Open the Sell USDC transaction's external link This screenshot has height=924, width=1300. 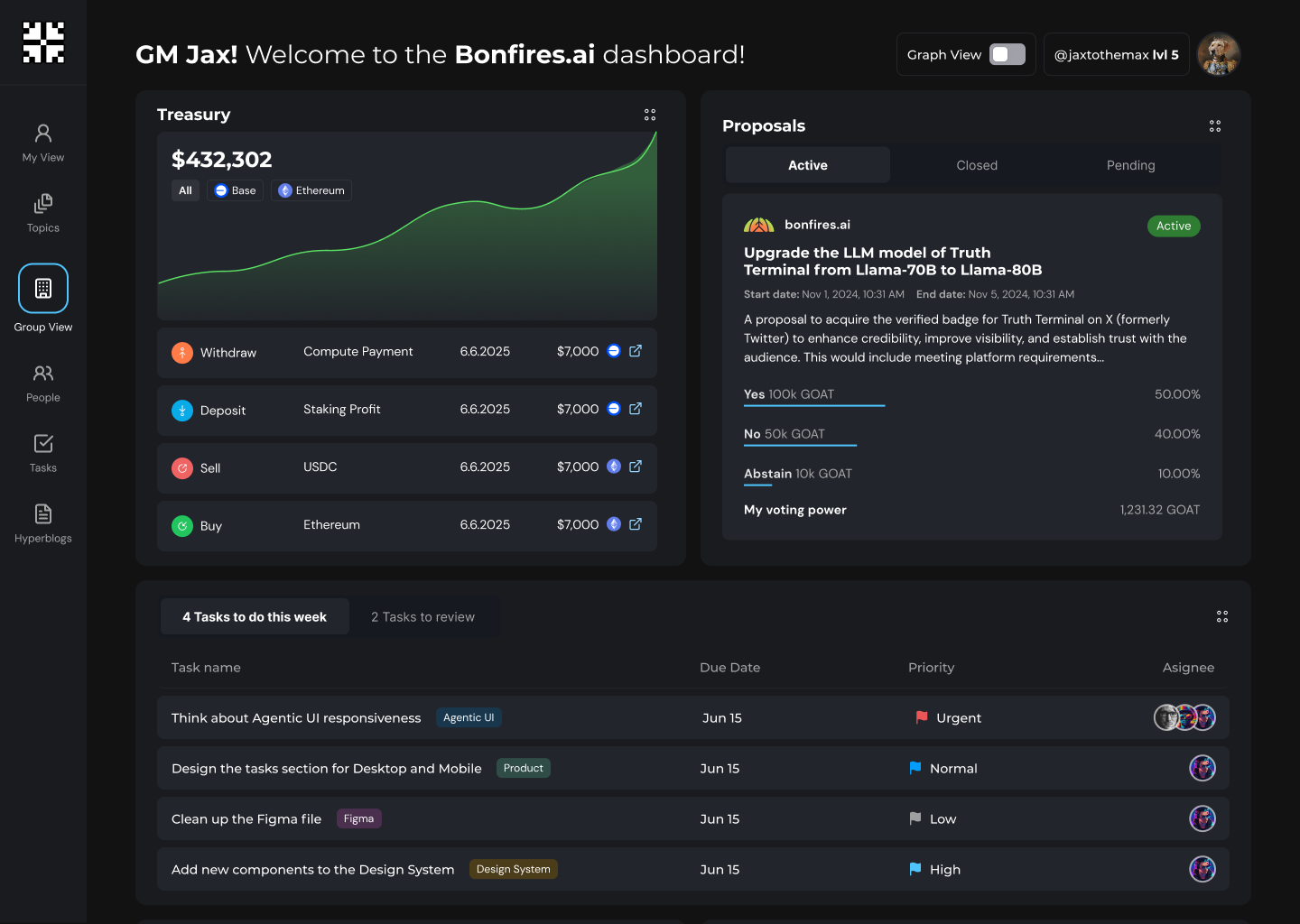[636, 467]
